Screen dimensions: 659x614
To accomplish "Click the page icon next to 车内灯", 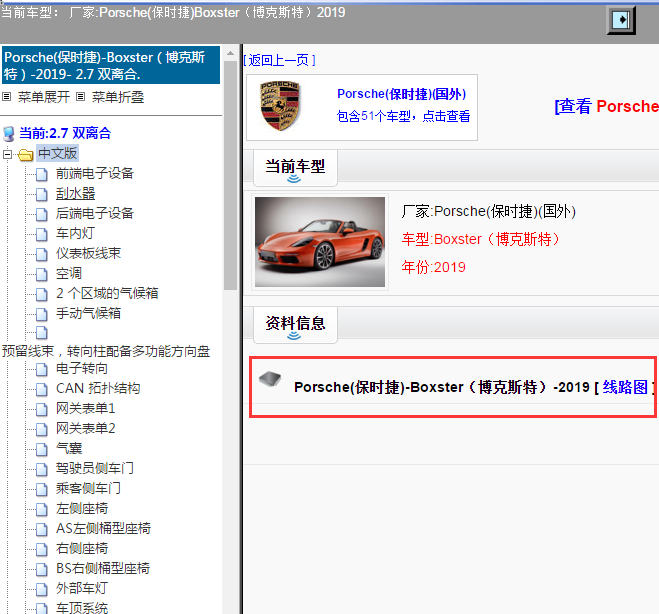I will click(x=42, y=234).
